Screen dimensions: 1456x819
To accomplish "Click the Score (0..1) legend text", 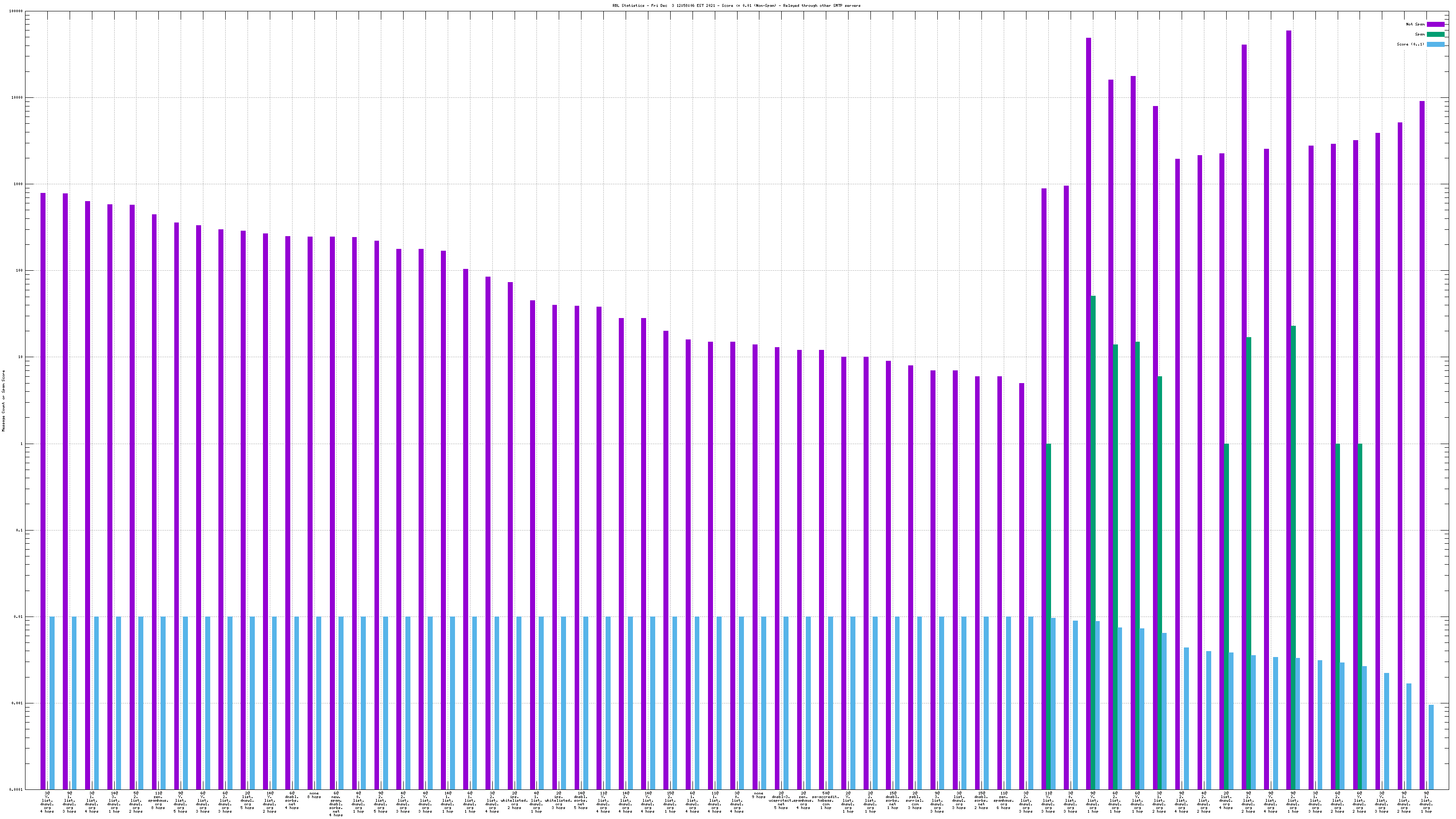I will point(1410,44).
